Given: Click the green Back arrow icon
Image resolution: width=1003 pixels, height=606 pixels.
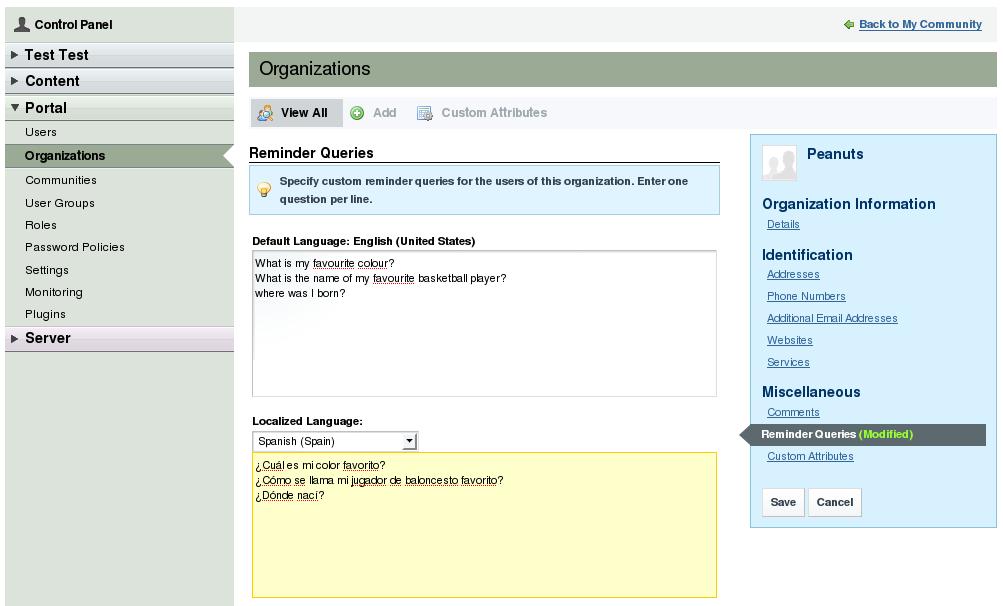Looking at the screenshot, I should [849, 25].
